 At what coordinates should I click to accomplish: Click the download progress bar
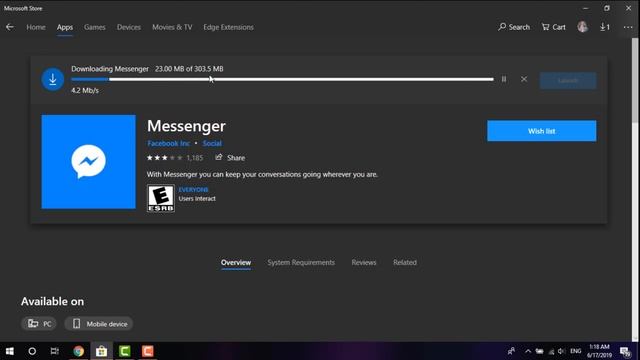pos(282,79)
